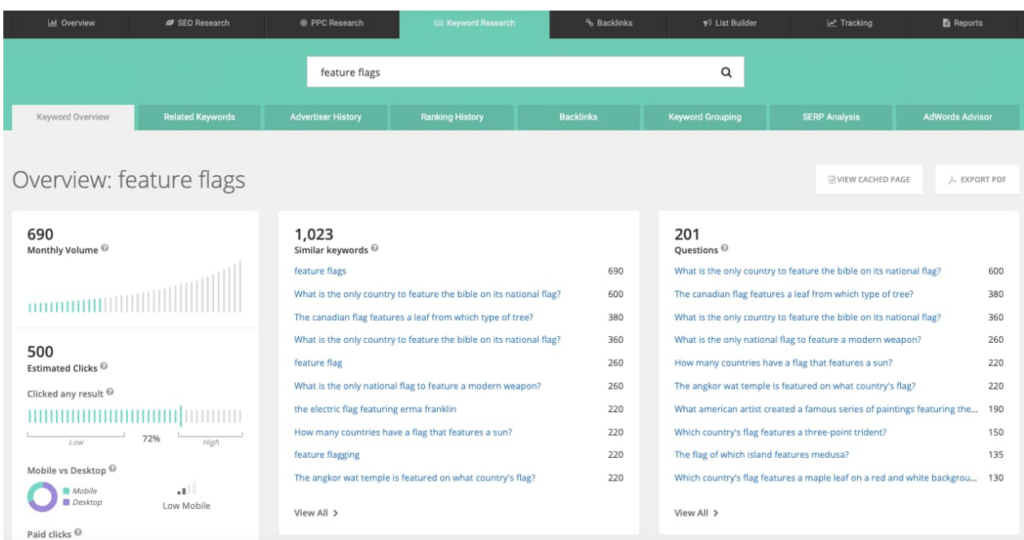Click the 201 questions count

pos(686,234)
